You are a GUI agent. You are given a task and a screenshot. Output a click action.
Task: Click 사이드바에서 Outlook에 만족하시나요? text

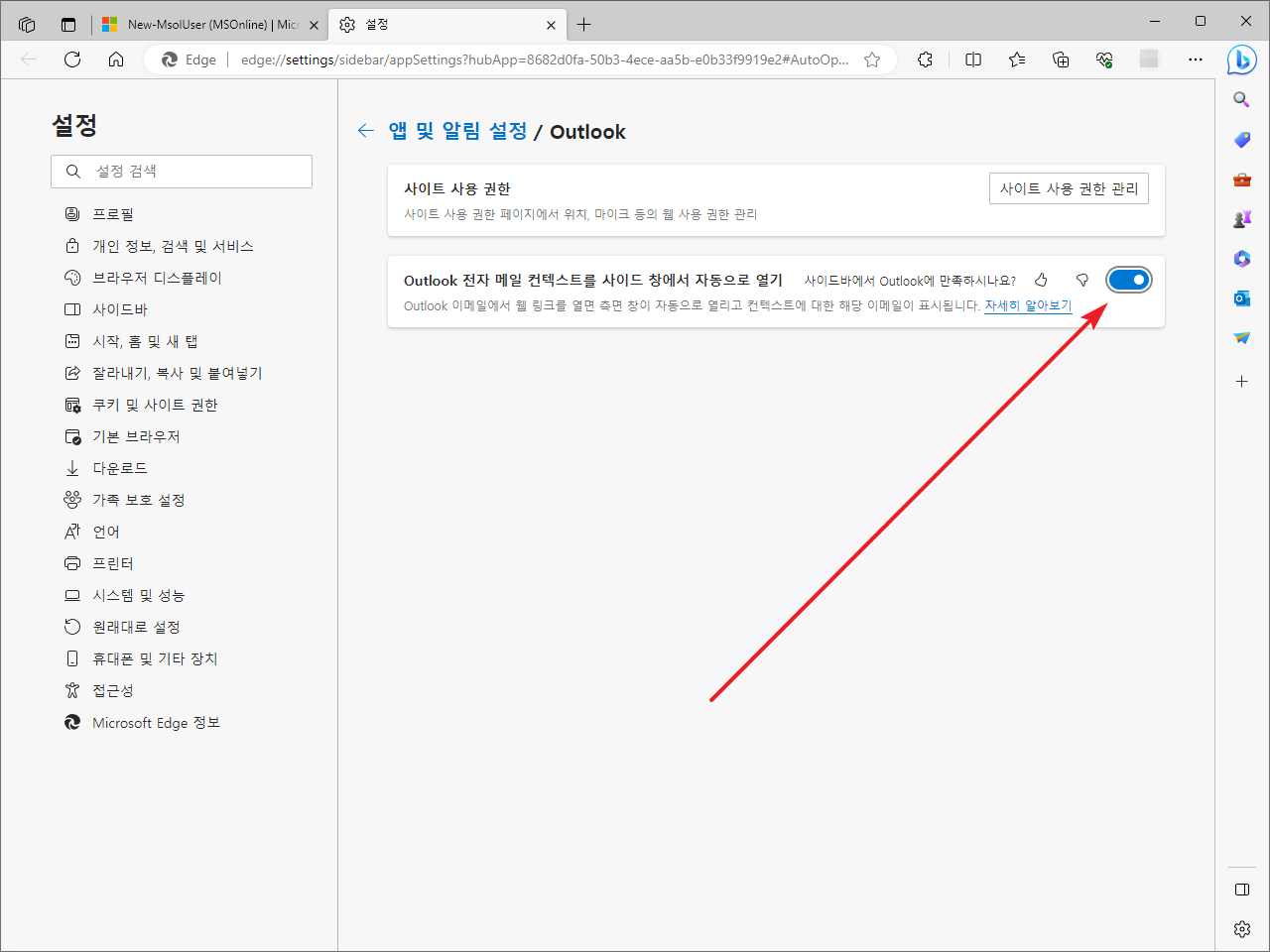(910, 281)
